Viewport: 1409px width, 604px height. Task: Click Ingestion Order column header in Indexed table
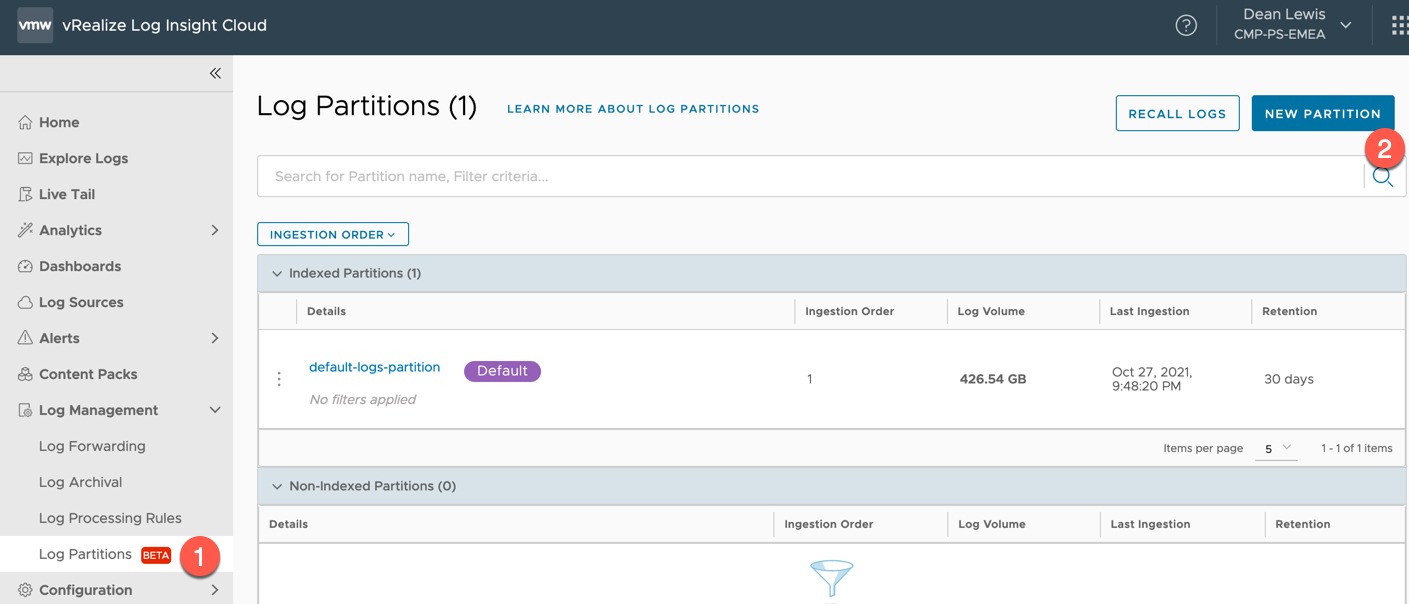coord(849,311)
